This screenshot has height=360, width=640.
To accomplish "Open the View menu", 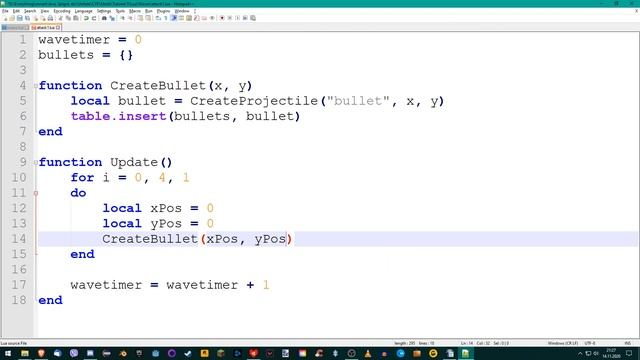I will 45,11.
